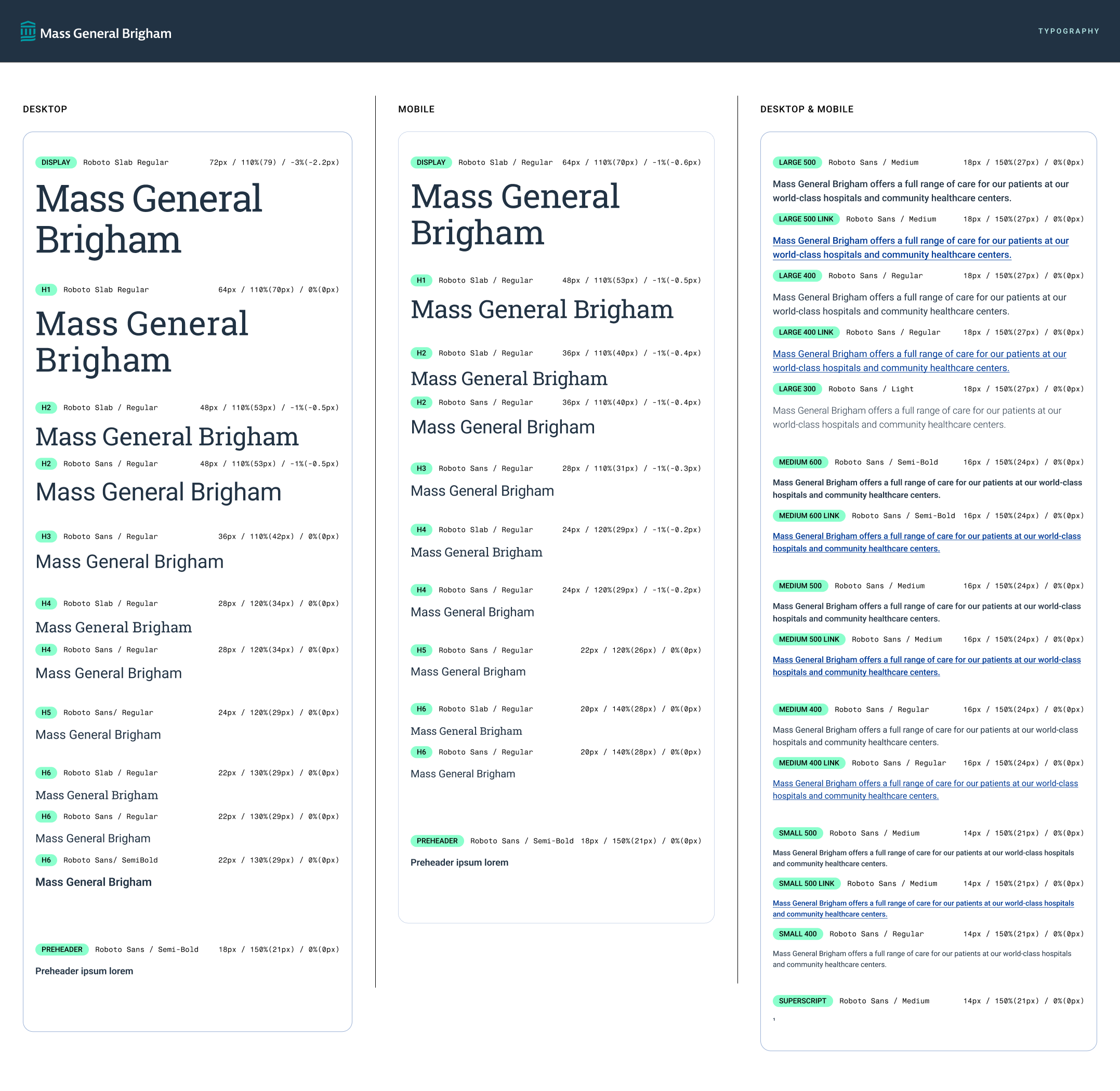Click the Desktop H5 'Roboto Sans/ Regular' label

tap(108, 713)
